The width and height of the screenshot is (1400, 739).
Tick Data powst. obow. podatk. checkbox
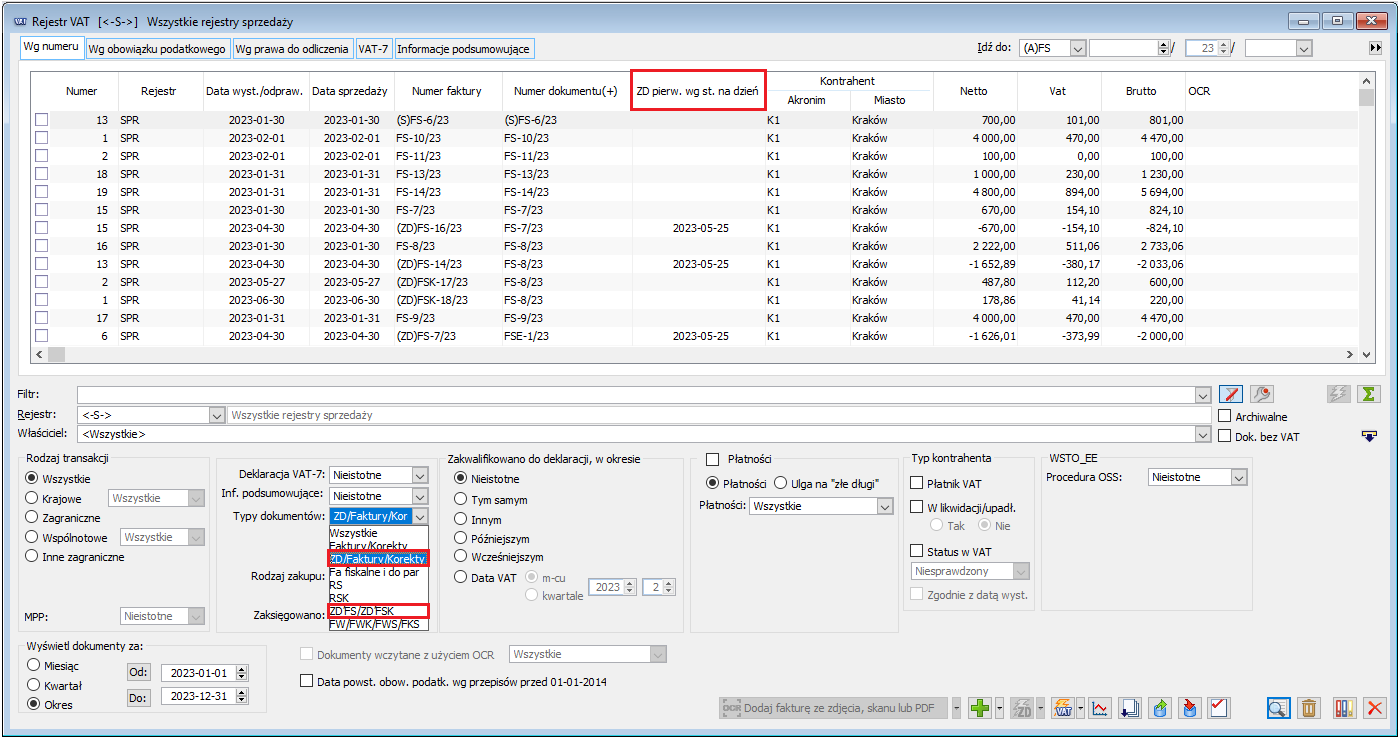tap(307, 682)
